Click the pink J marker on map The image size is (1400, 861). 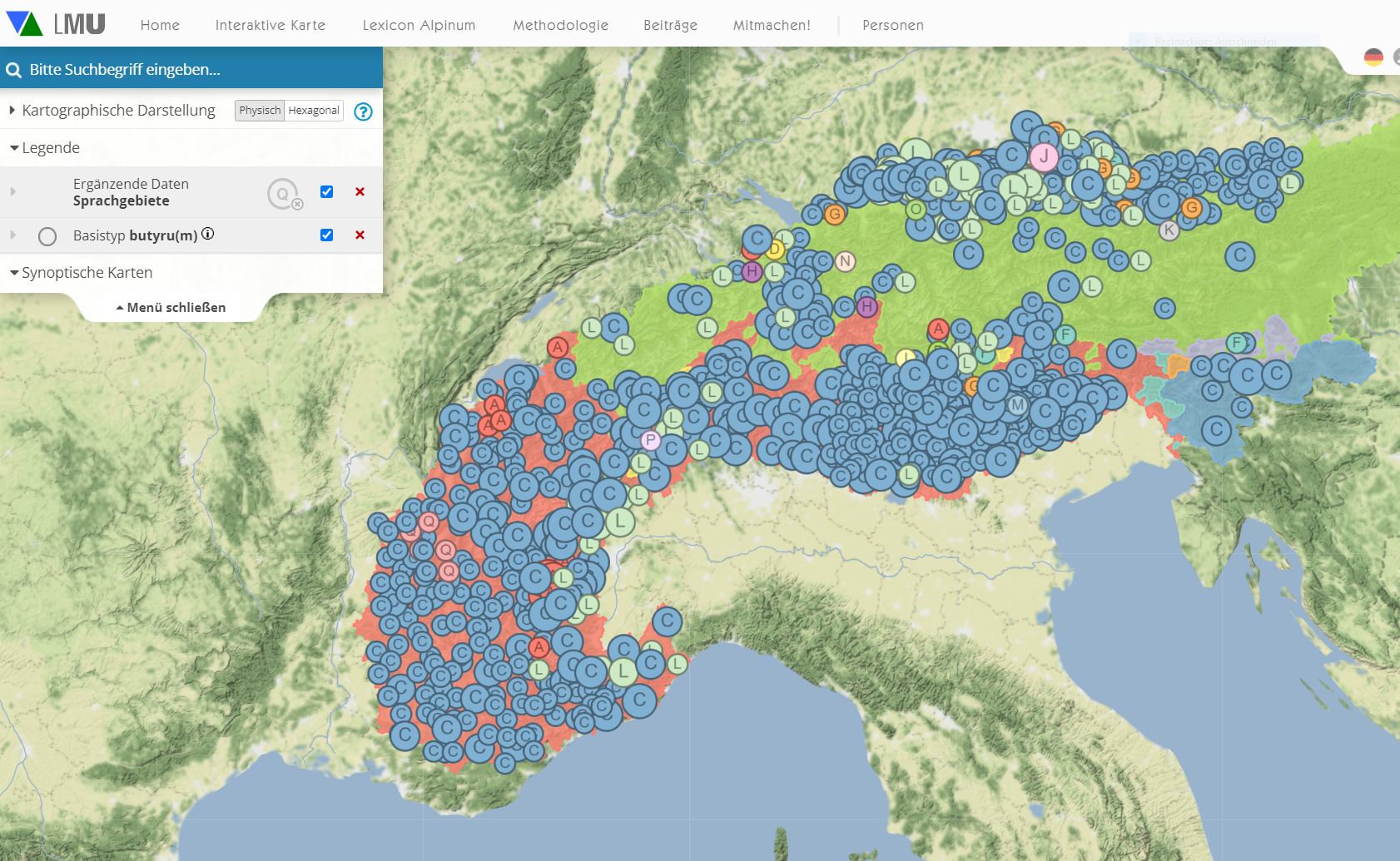click(x=1044, y=156)
